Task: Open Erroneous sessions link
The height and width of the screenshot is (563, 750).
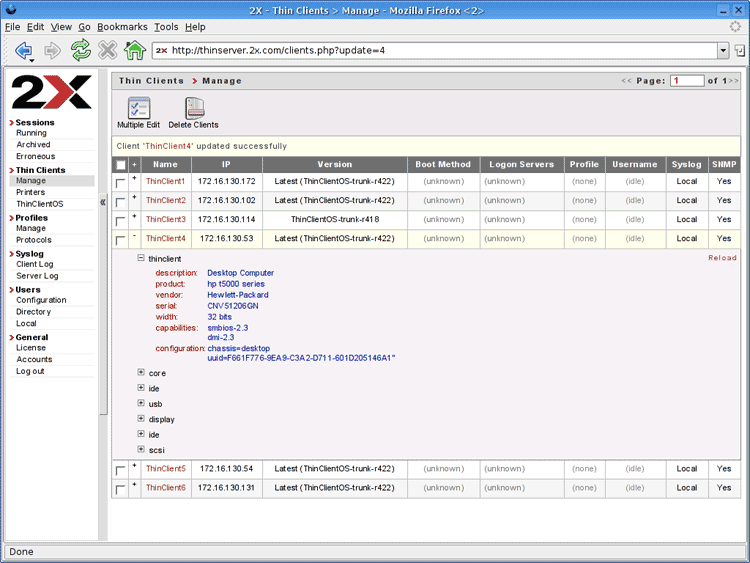Action: tap(35, 156)
